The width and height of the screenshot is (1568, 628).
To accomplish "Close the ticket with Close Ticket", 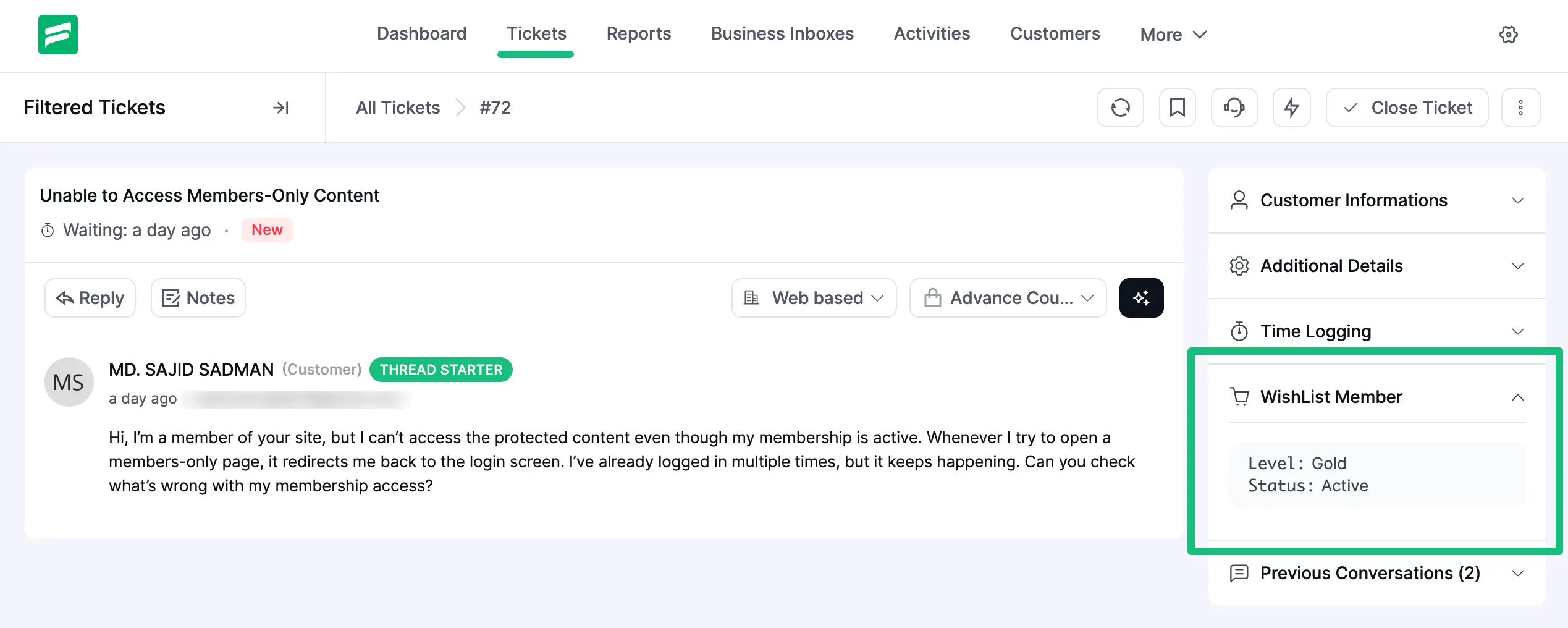I will pyautogui.click(x=1406, y=107).
